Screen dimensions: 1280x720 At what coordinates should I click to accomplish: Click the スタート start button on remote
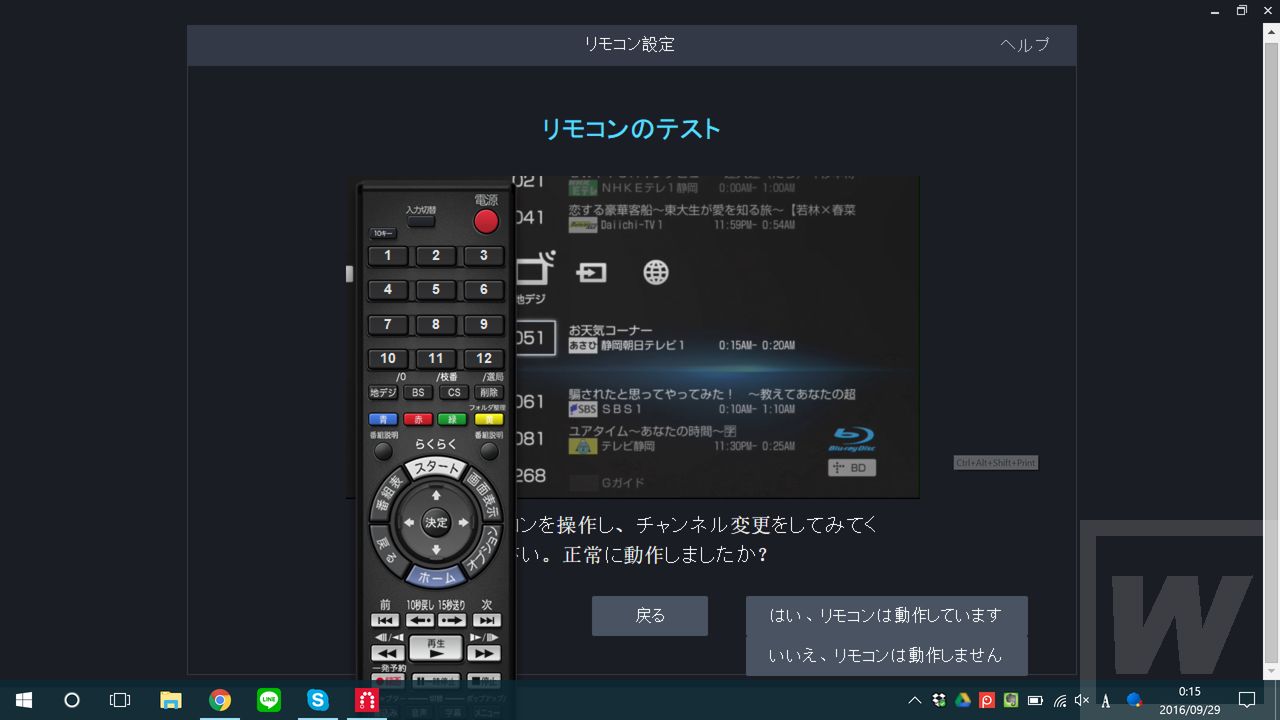(437, 468)
